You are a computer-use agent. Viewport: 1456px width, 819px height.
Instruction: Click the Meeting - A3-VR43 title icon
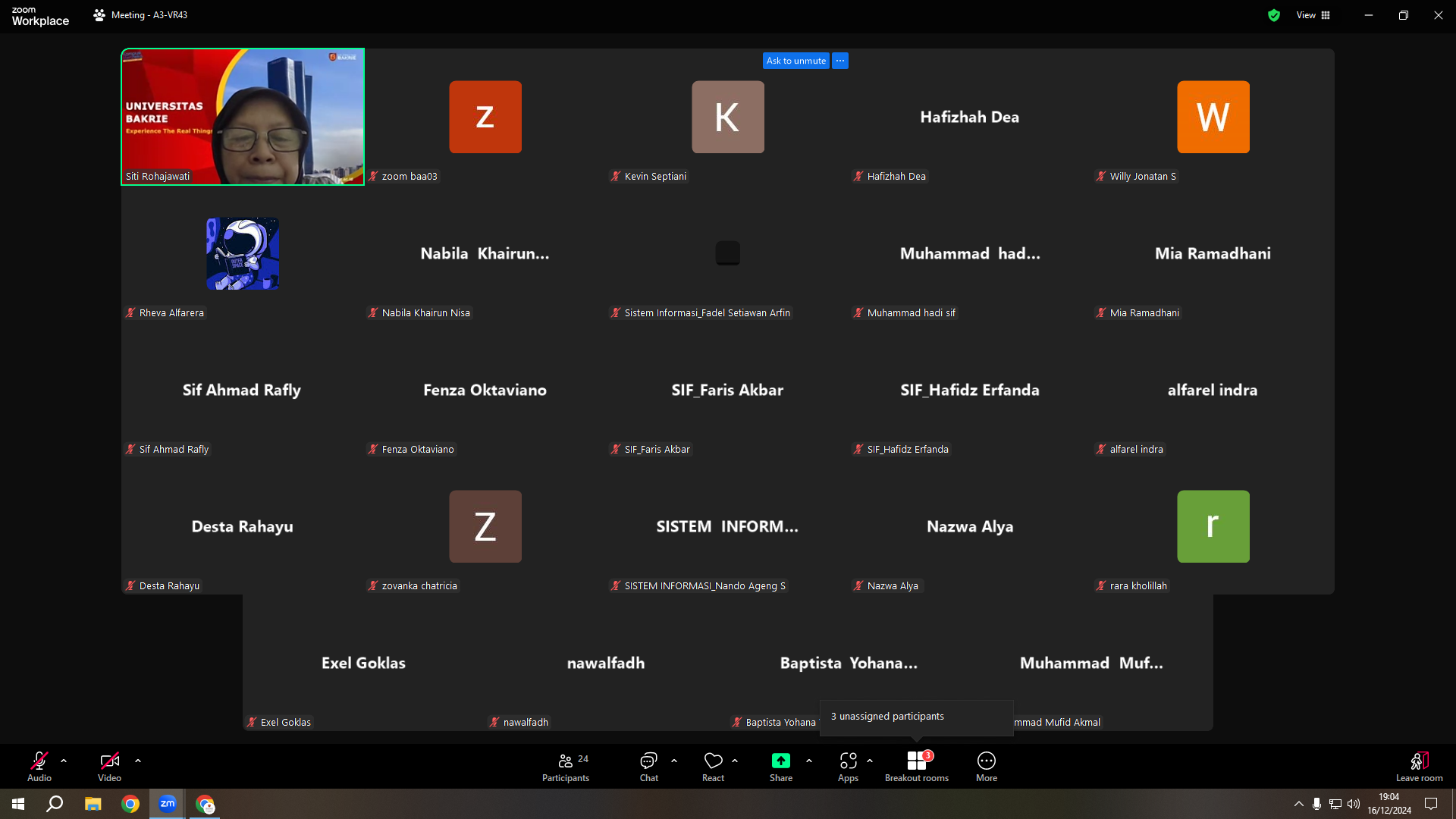[x=99, y=15]
